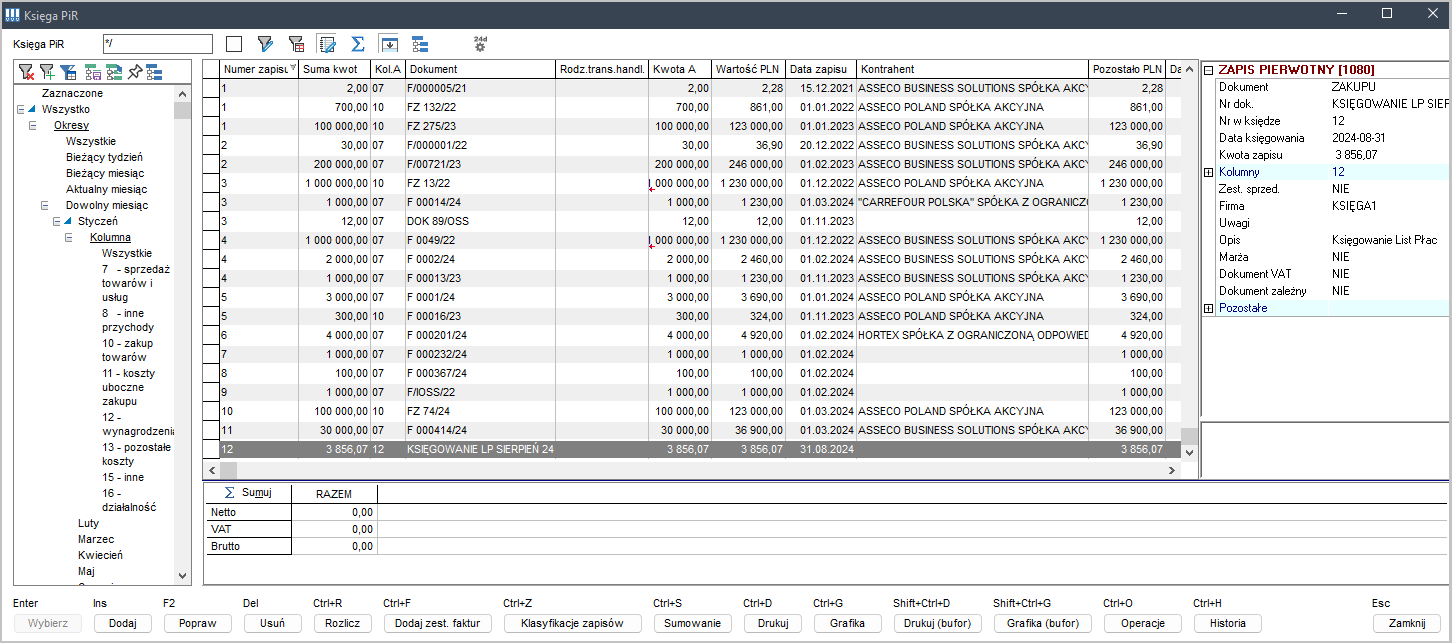Click the blue tree view icon in tree toolbar

[154, 72]
